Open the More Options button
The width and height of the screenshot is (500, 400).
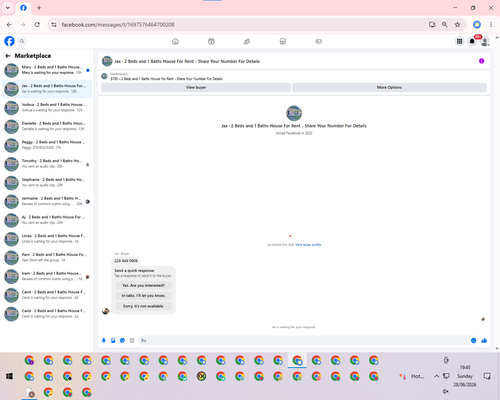pos(389,87)
